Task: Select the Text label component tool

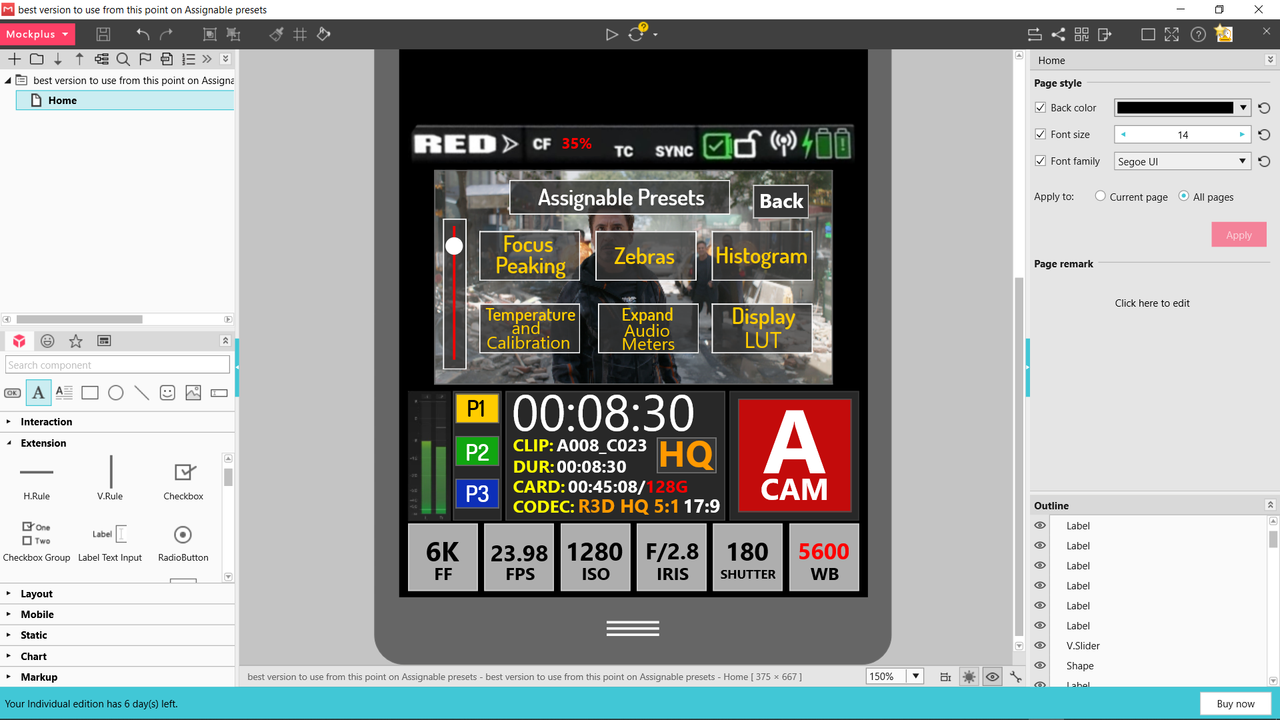Action: coord(38,393)
